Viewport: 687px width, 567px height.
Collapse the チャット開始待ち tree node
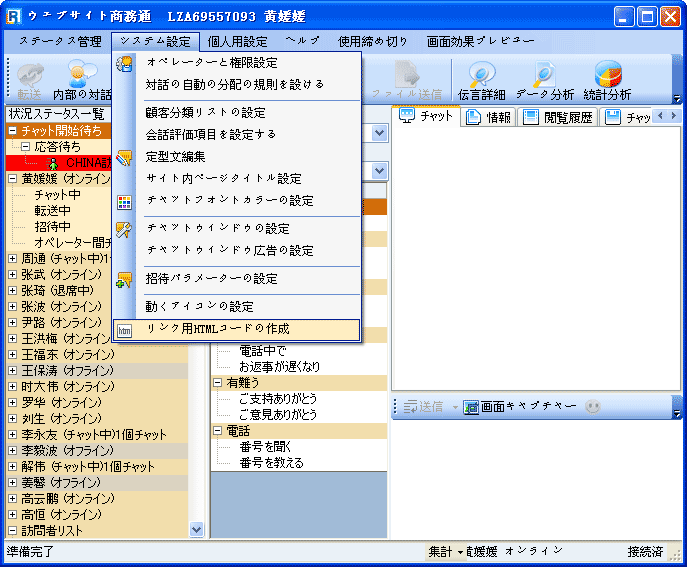click(x=12, y=131)
